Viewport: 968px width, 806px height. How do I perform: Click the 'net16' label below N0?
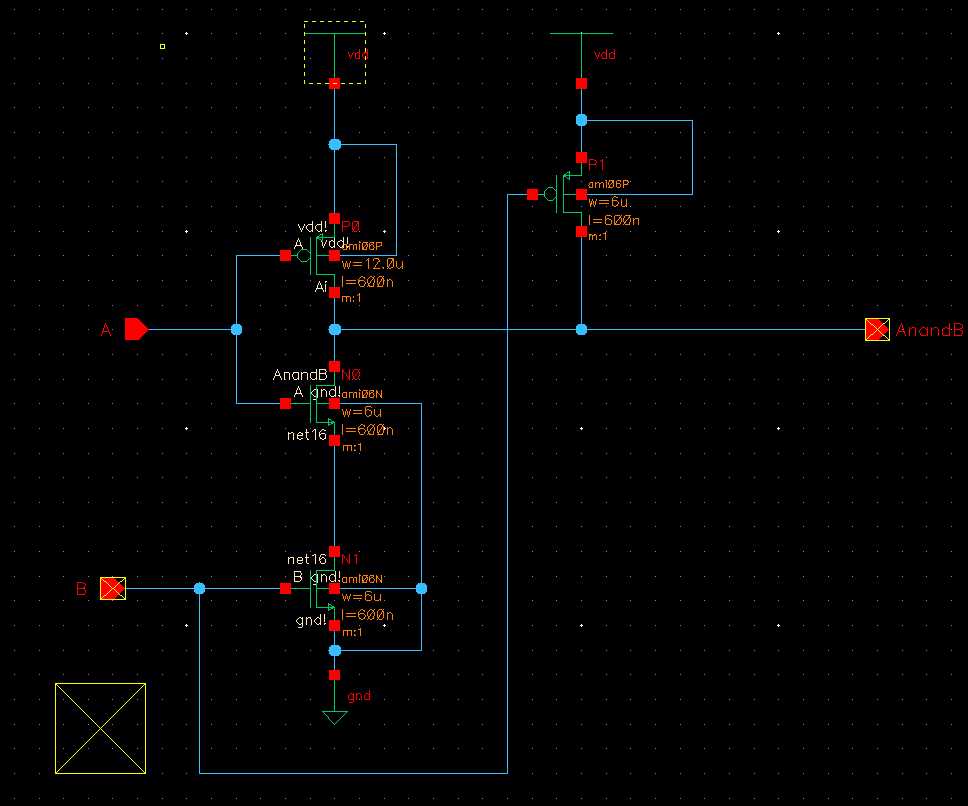307,435
